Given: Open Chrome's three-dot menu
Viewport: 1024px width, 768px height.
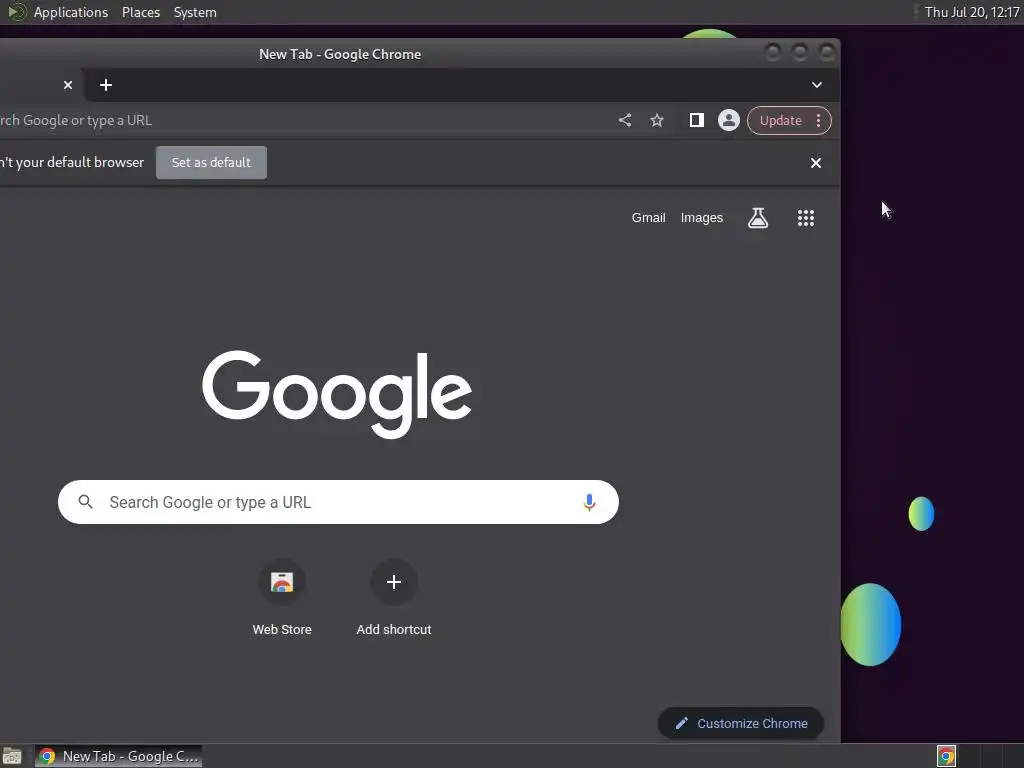Looking at the screenshot, I should click(818, 120).
